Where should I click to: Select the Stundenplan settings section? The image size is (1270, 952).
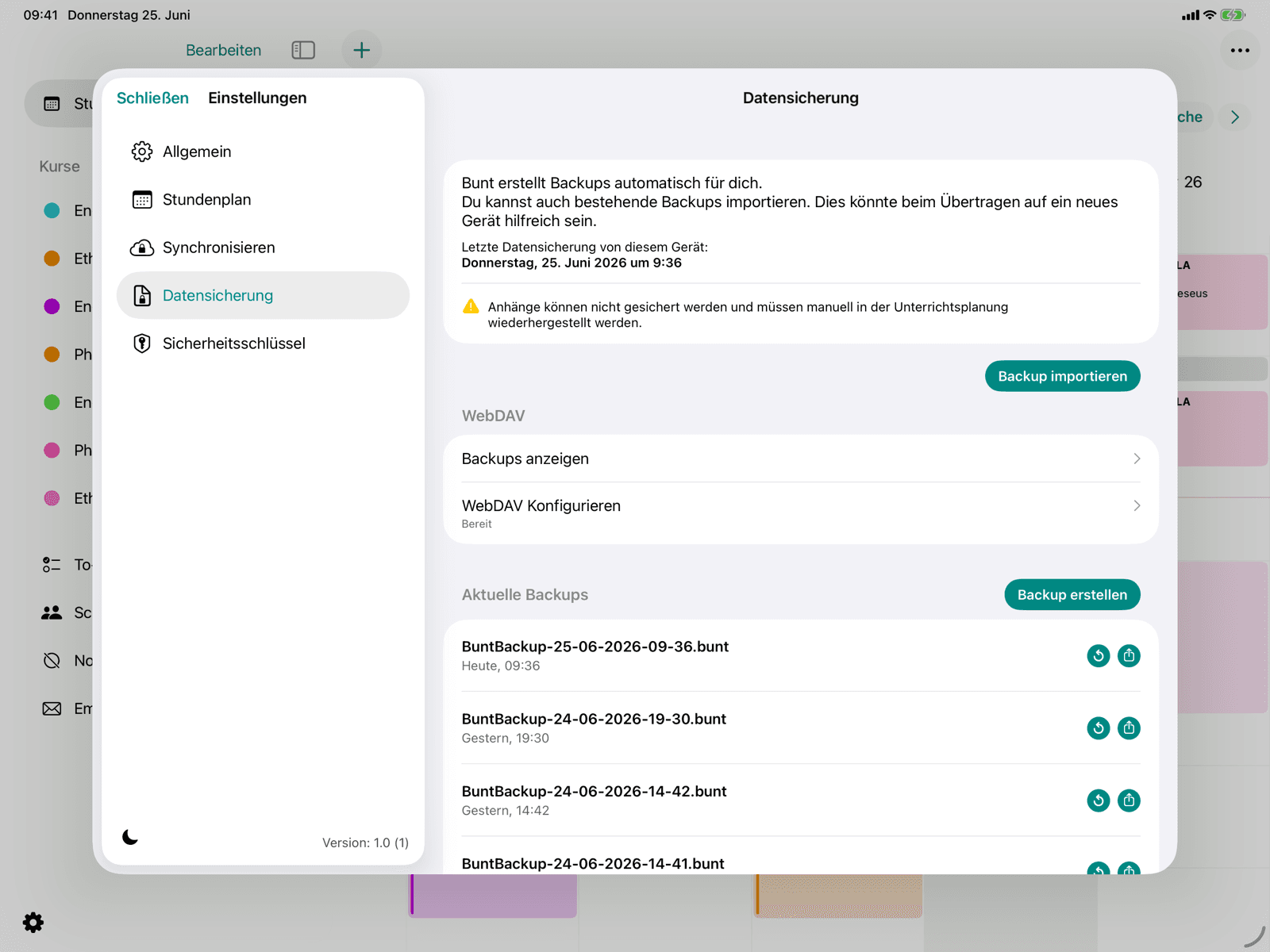pos(263,200)
